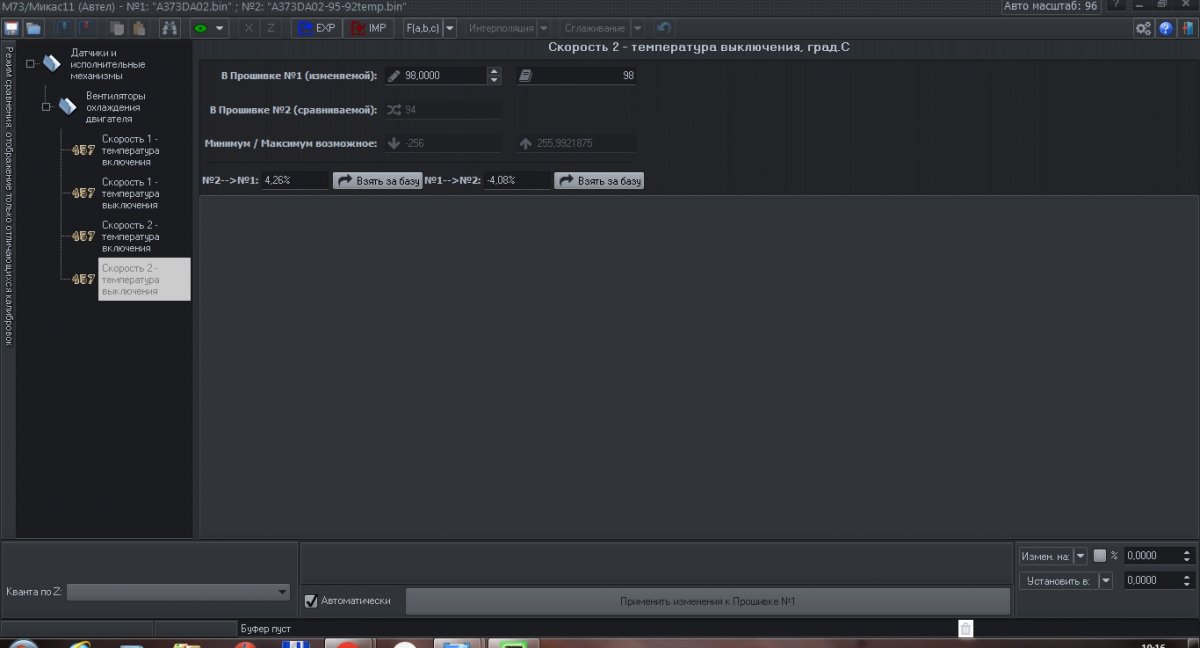Click 457 icon beside Скорость 1 выключения
1200x648 pixels.
tap(84, 194)
